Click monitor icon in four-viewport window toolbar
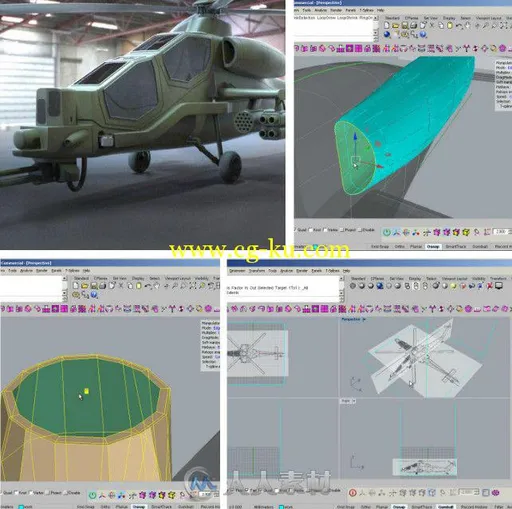 pyautogui.click(x=499, y=286)
